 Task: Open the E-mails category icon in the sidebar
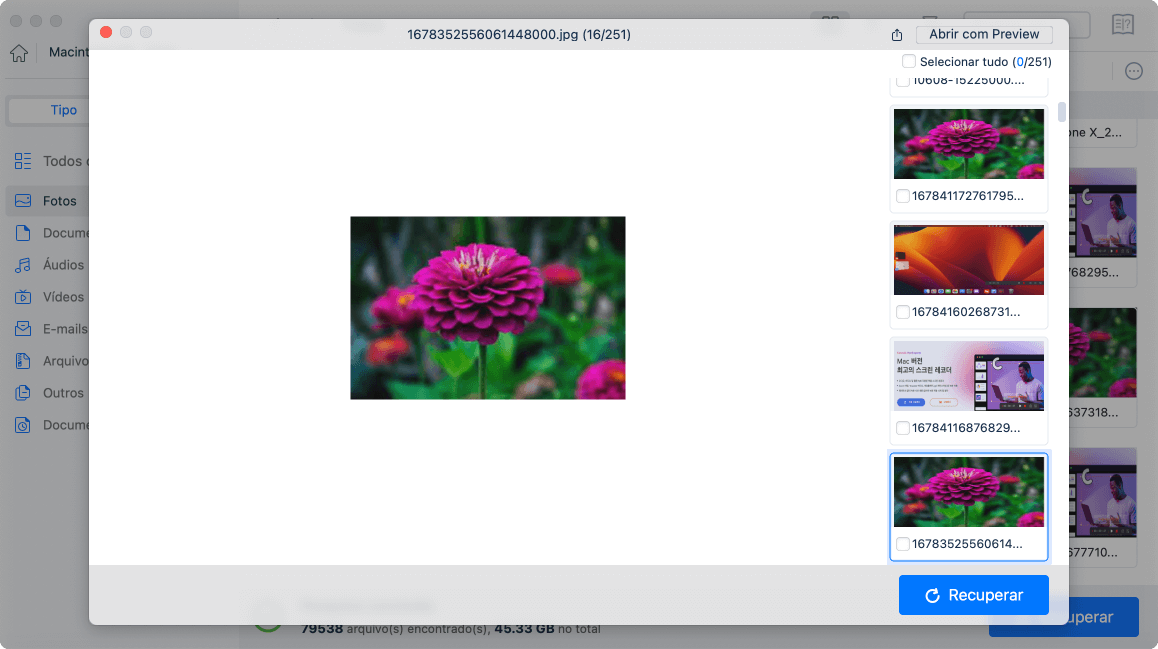tap(23, 329)
